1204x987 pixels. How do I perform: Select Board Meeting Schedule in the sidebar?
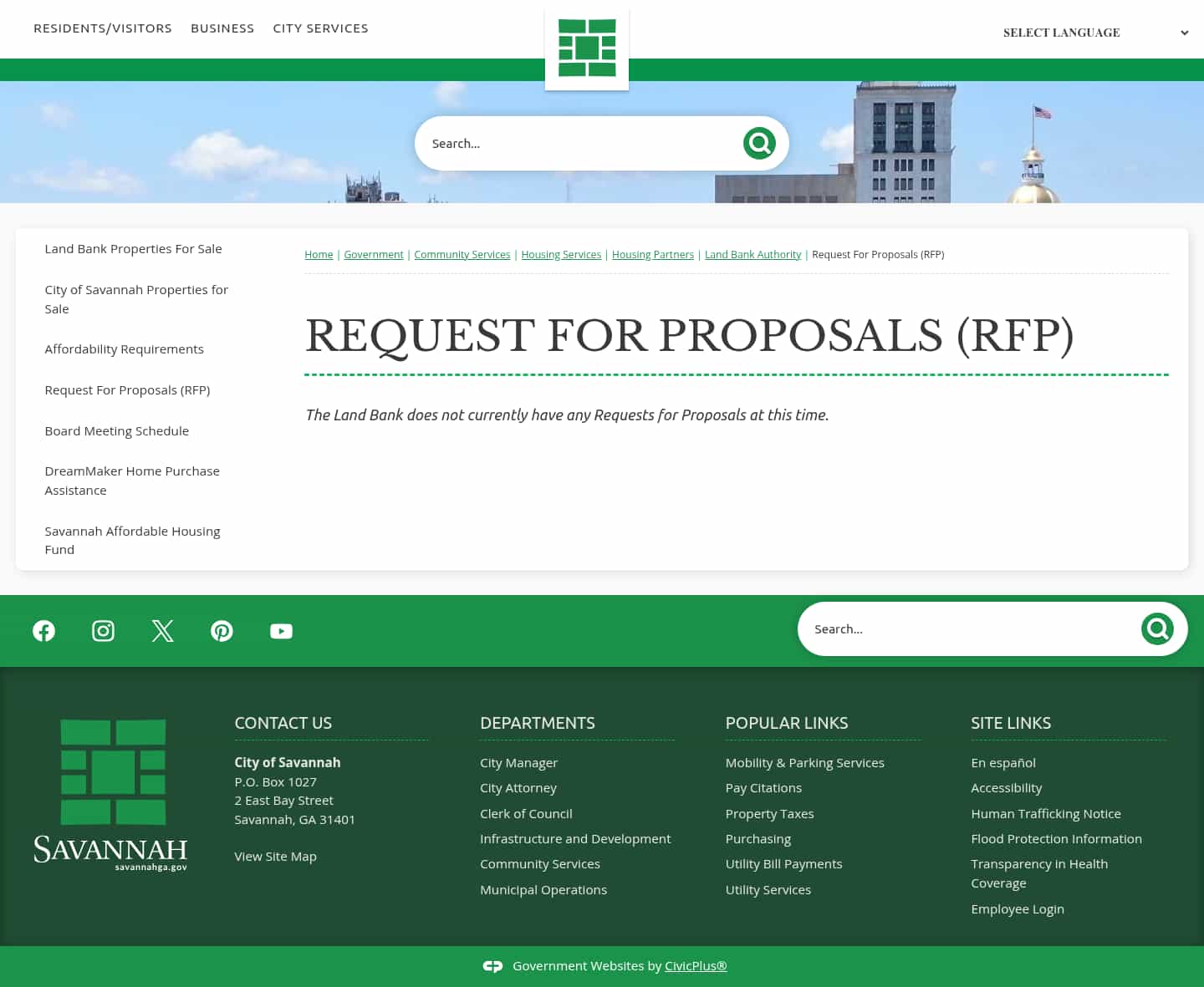pyautogui.click(x=116, y=430)
